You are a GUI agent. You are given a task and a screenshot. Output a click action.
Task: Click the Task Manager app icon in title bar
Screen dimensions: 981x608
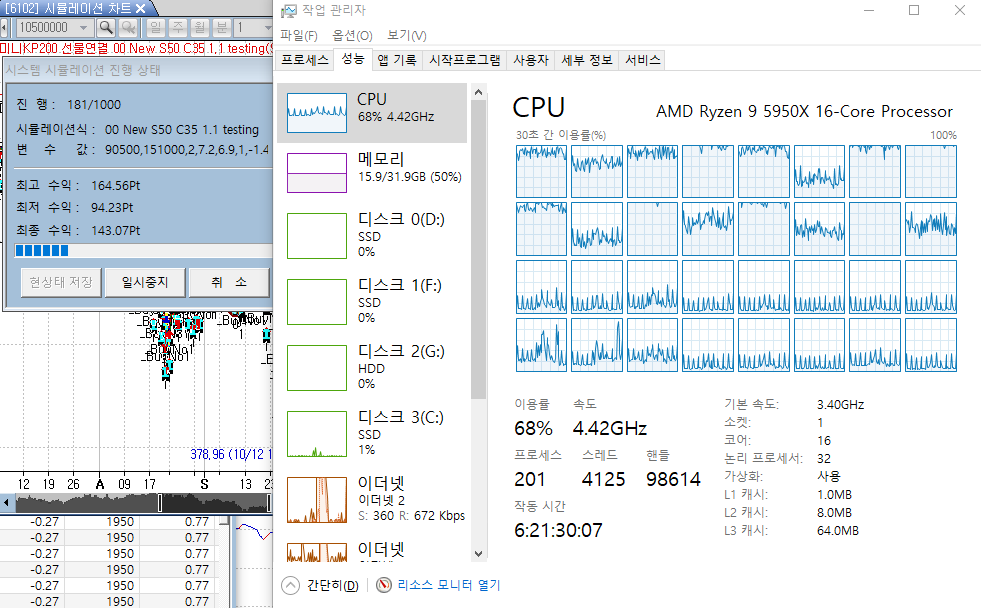288,11
